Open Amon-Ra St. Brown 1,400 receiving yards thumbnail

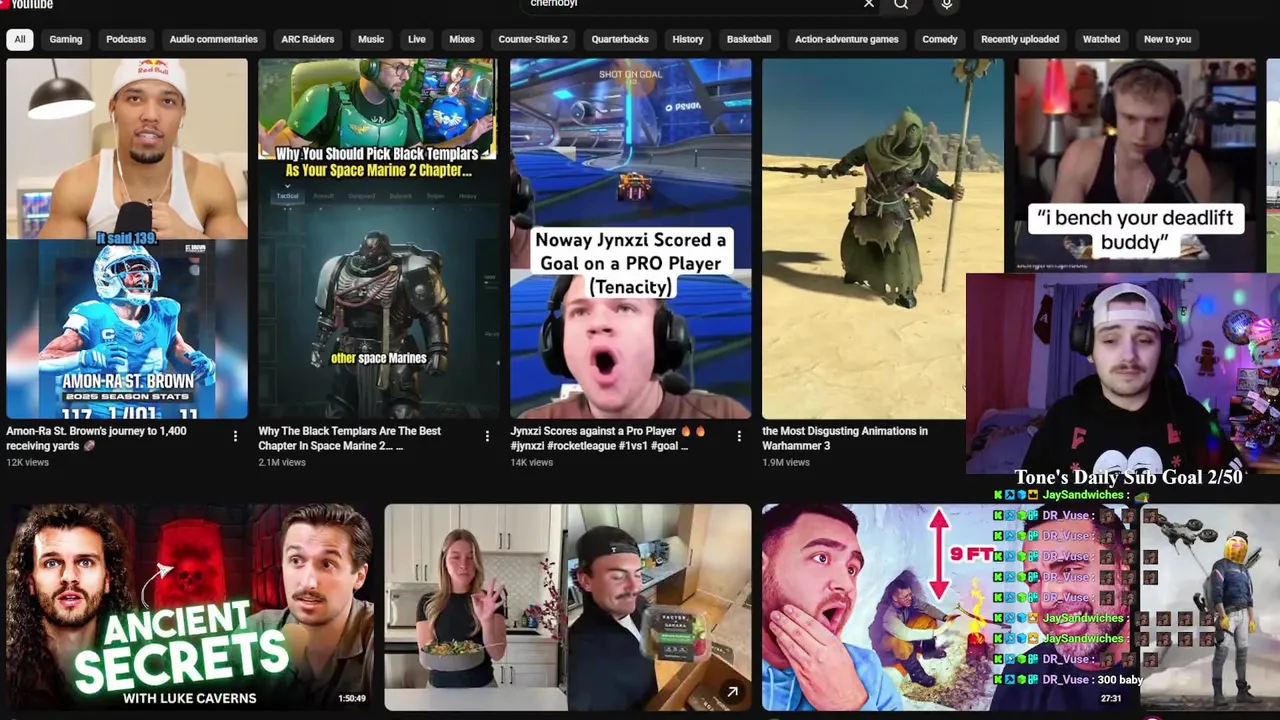[x=127, y=238]
